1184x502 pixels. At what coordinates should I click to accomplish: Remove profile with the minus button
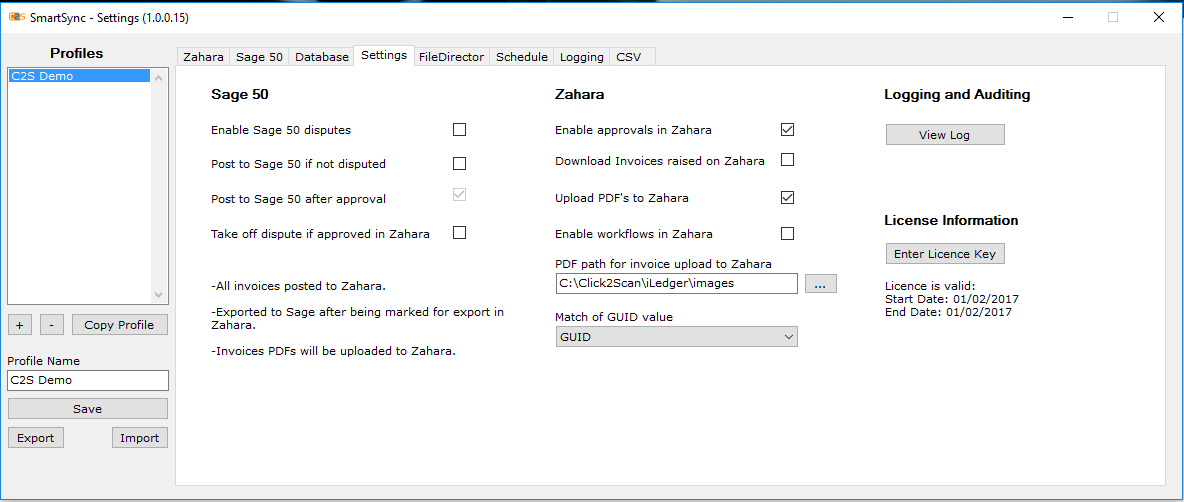point(51,325)
